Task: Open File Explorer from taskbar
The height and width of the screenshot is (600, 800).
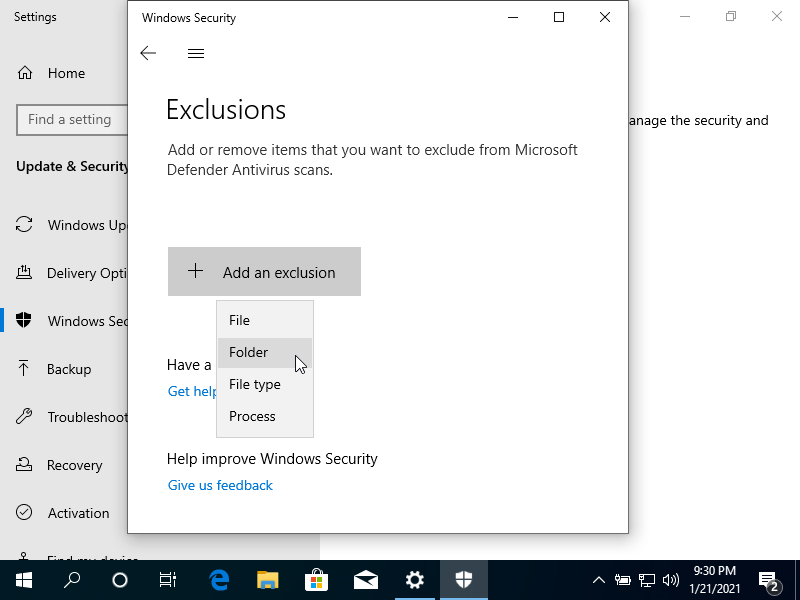Action: tap(268, 580)
